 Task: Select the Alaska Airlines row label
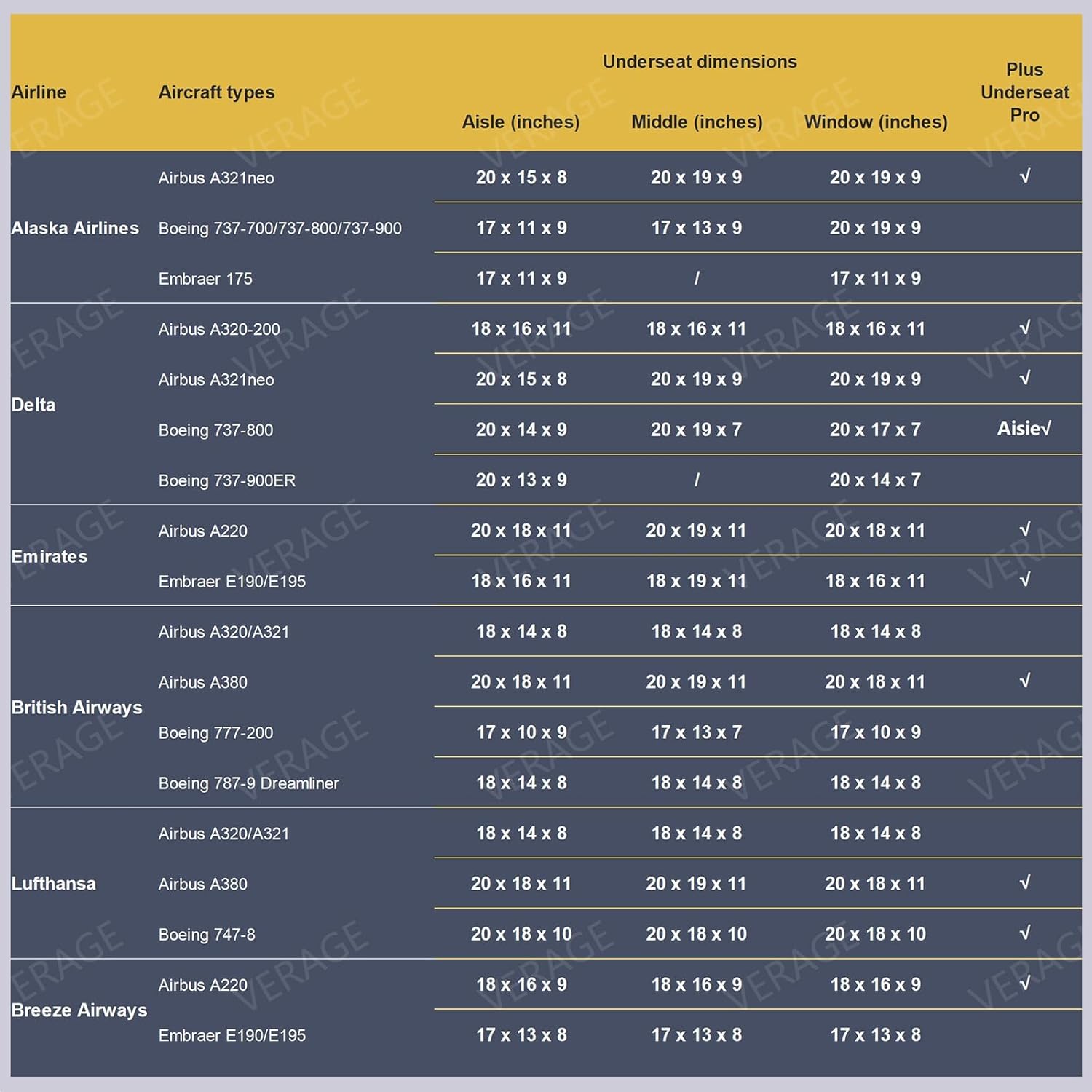tap(75, 228)
